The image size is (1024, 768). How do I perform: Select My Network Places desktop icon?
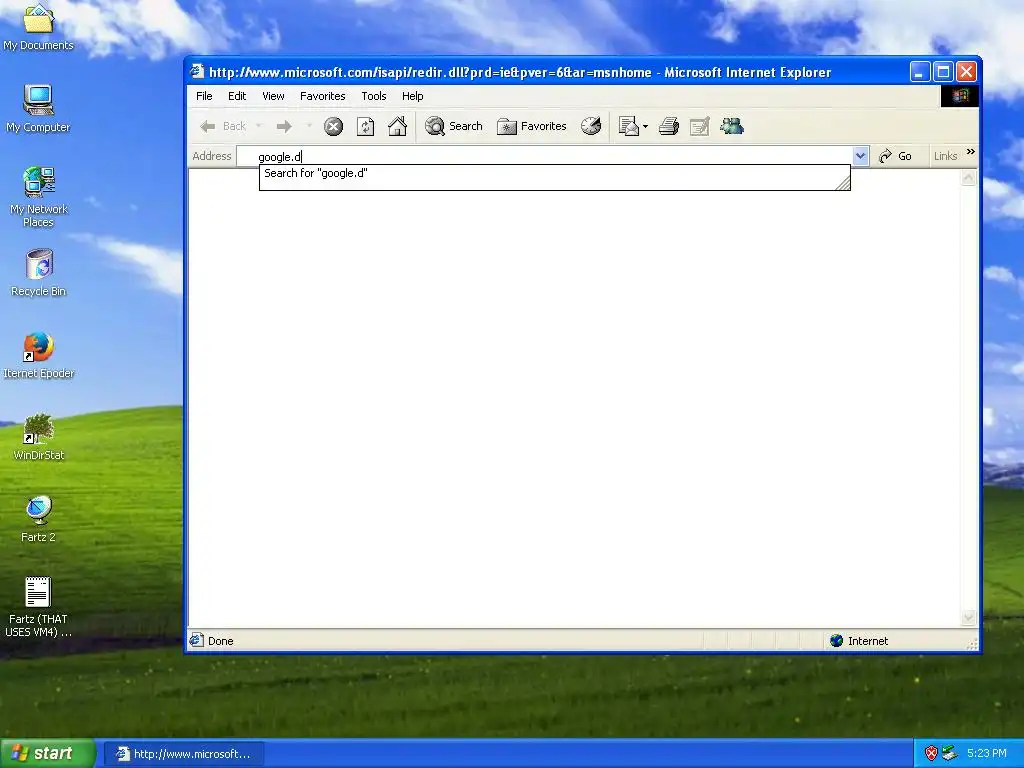point(39,197)
